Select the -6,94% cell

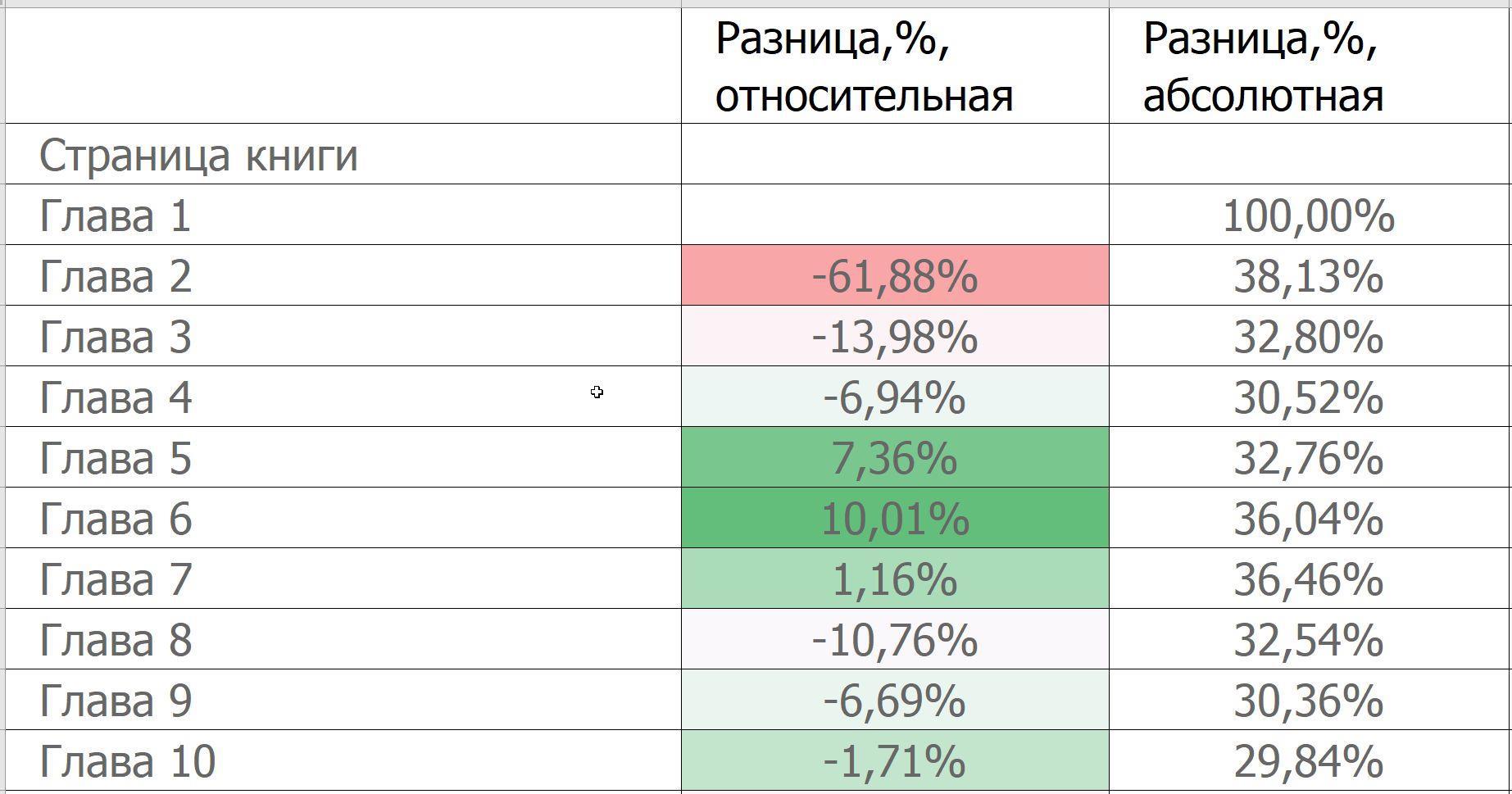(894, 397)
